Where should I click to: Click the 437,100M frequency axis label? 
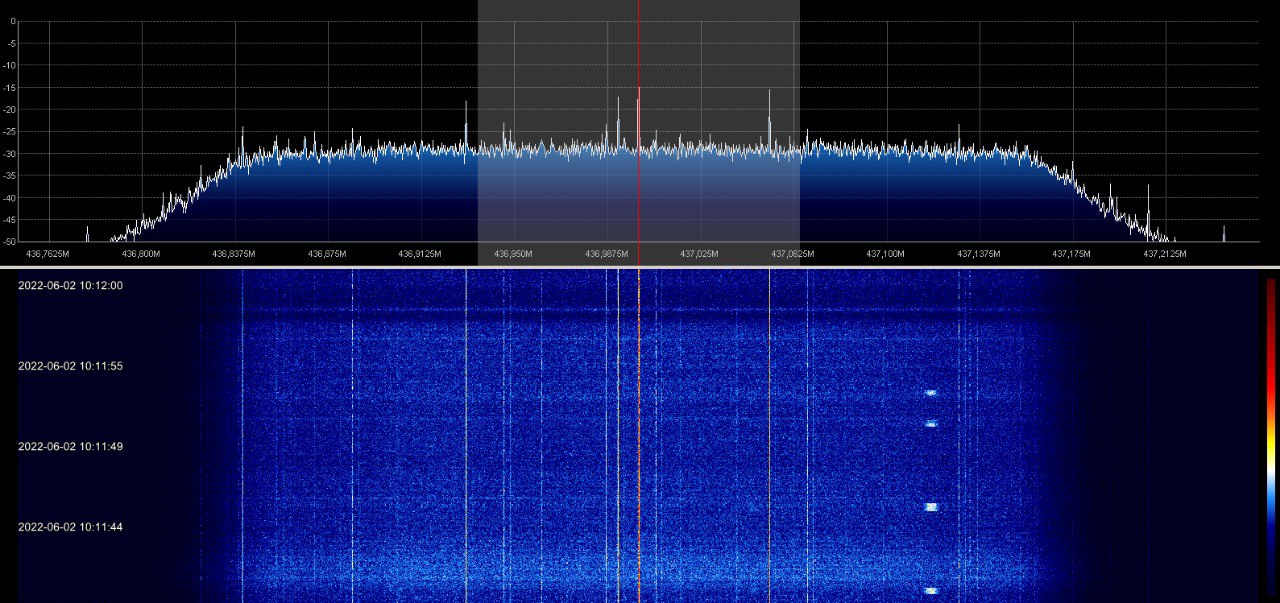(x=886, y=254)
